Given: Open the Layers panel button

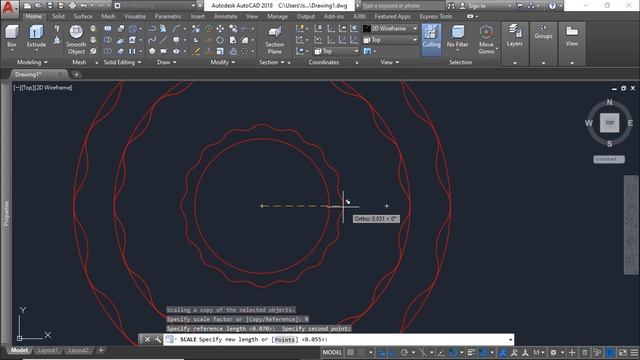Looking at the screenshot, I should 514,36.
